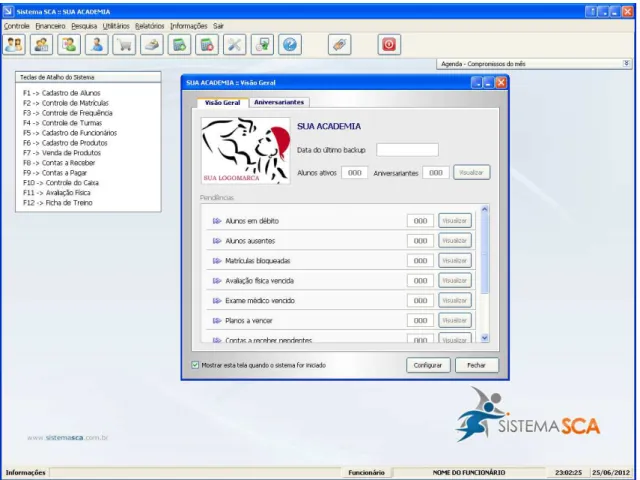Click the 'F9 -> Contas a Pagar' line
The image size is (640, 480).
(55, 173)
